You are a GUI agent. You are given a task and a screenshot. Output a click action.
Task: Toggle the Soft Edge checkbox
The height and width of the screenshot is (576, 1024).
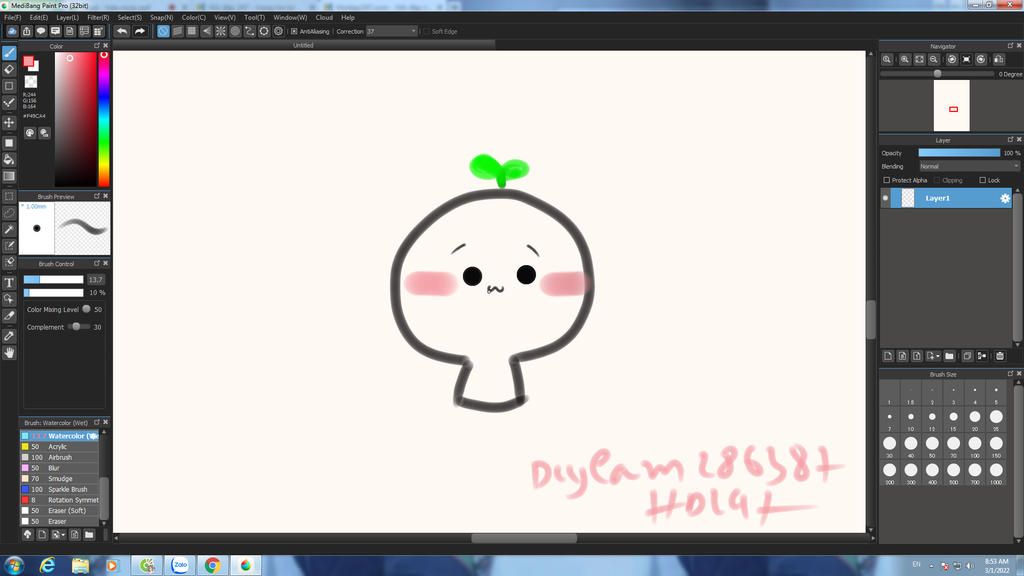426,31
